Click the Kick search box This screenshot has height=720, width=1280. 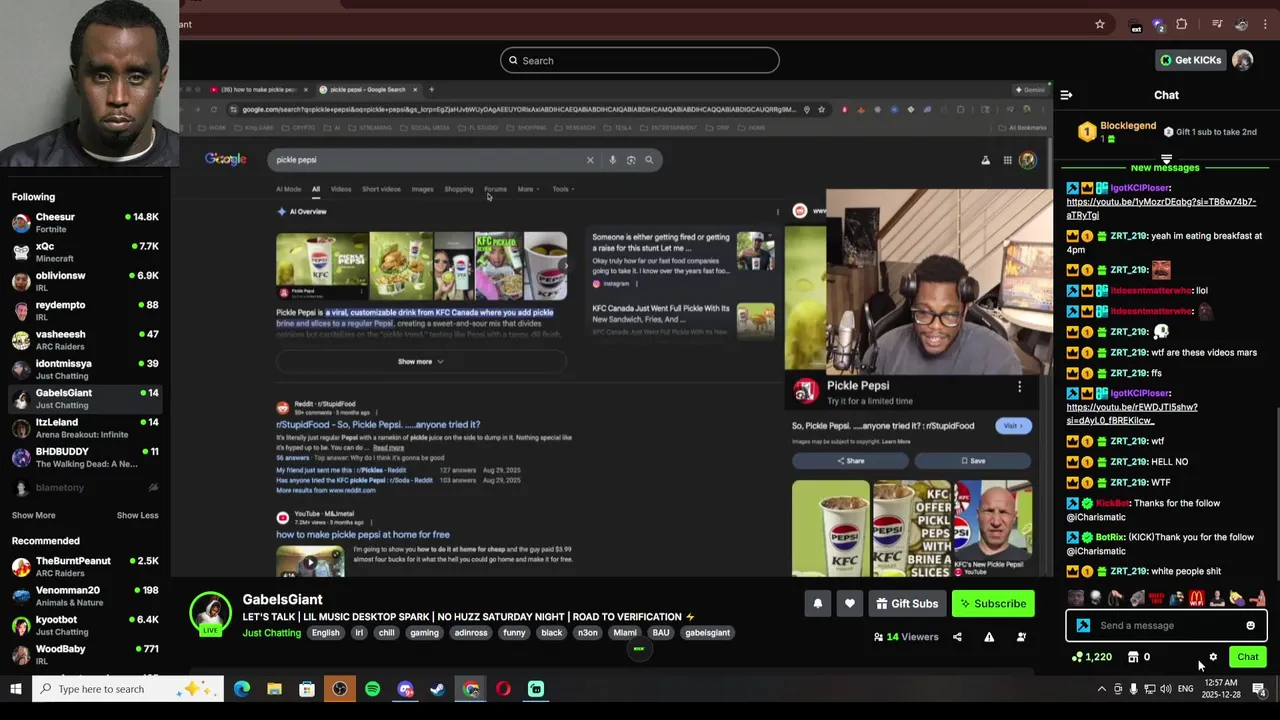(x=640, y=60)
